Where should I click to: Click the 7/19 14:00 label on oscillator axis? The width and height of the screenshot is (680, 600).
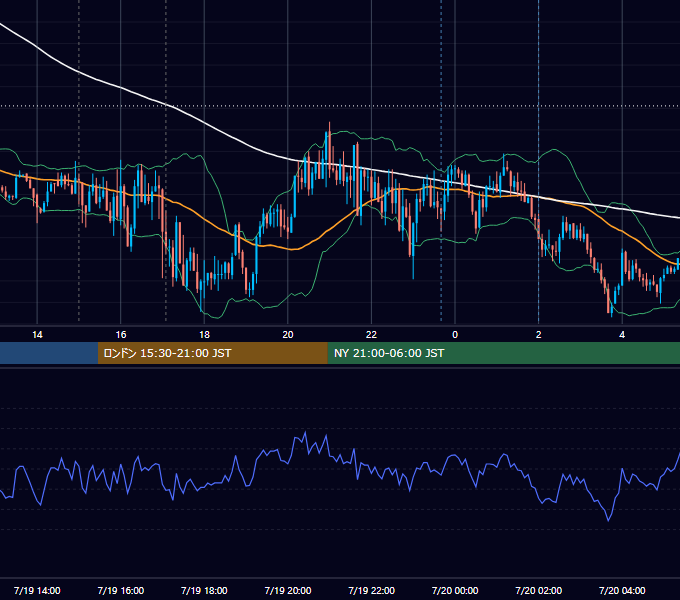(37, 590)
